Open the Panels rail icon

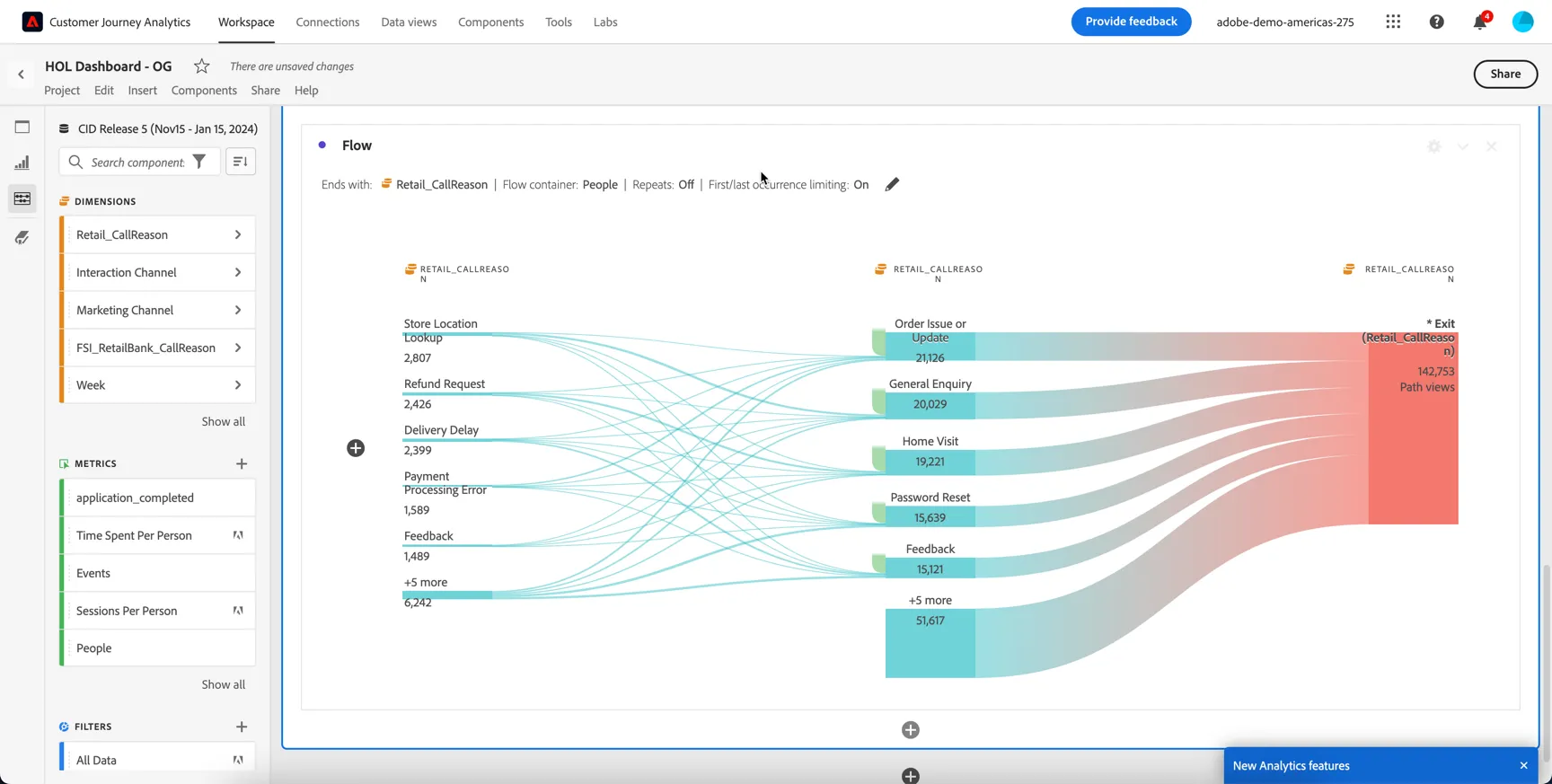click(x=22, y=127)
